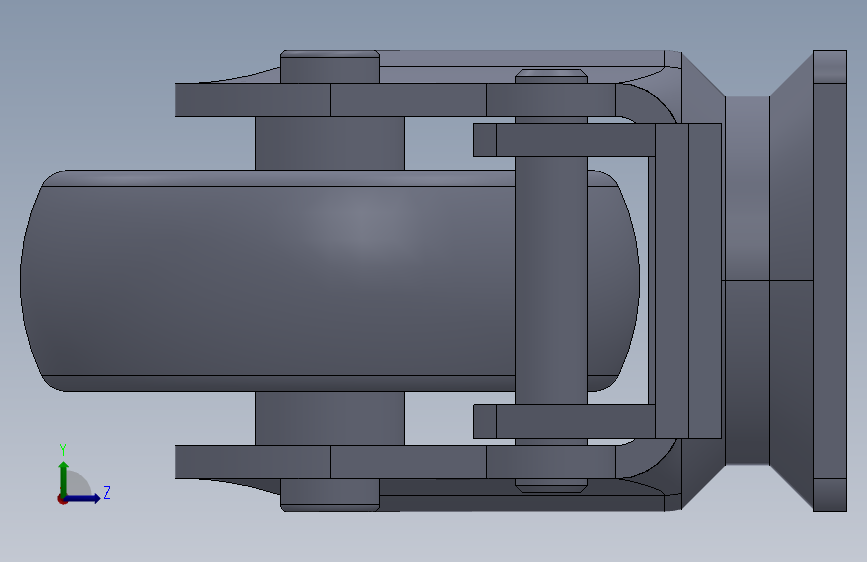The width and height of the screenshot is (867, 562).
Task: Click the blue Z axis arrow on triad
Action: [84, 498]
